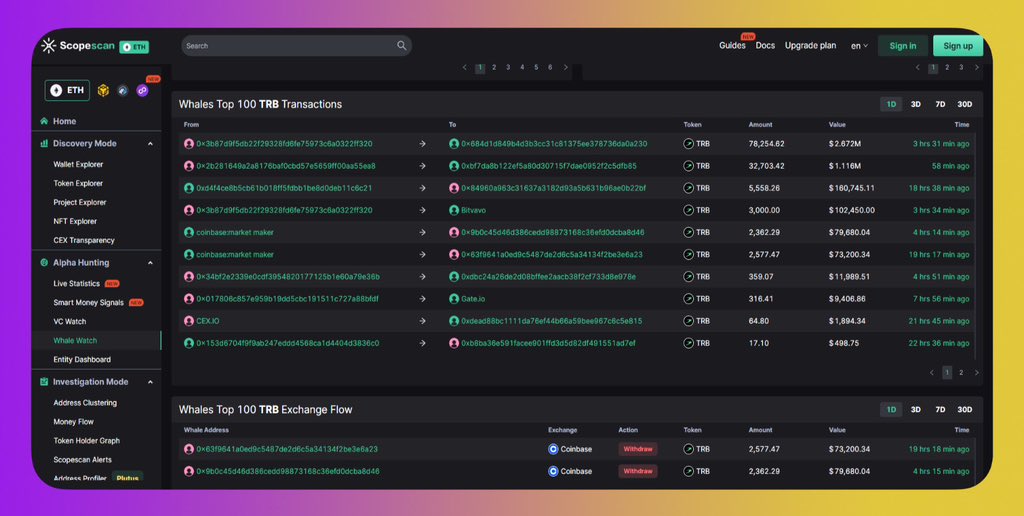Click avatar icon next to Gate.io
The image size is (1024, 516).
pyautogui.click(x=454, y=298)
